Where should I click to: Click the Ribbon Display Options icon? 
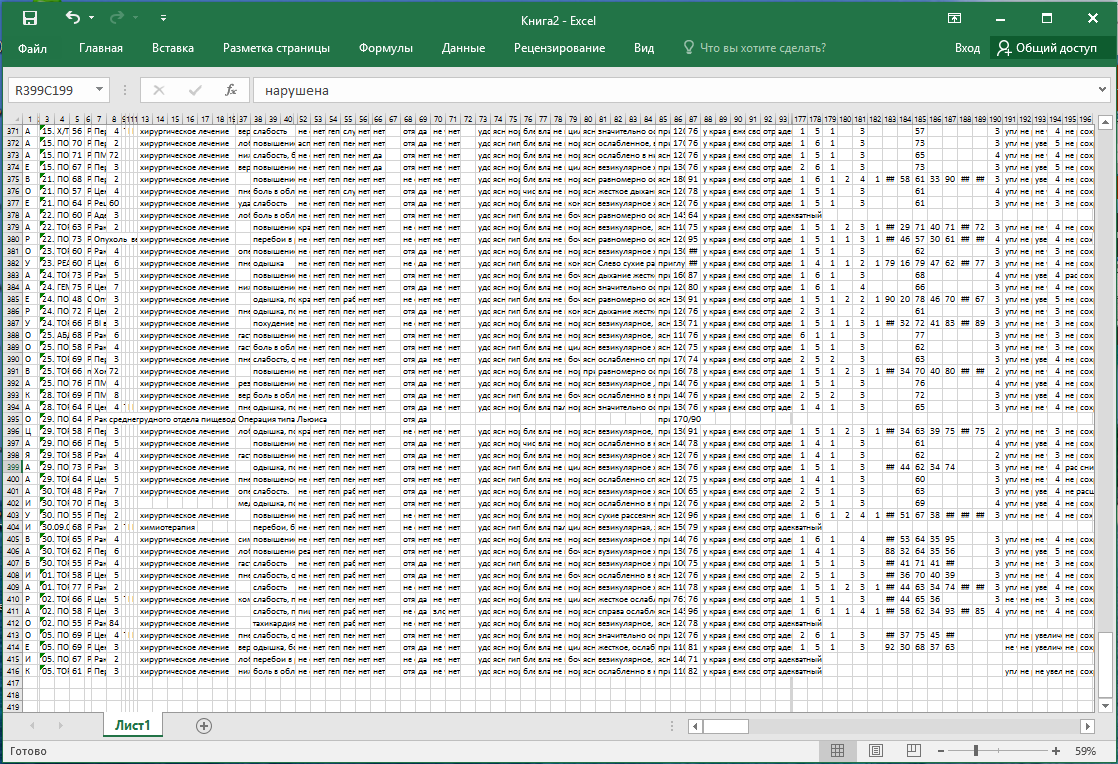point(955,18)
